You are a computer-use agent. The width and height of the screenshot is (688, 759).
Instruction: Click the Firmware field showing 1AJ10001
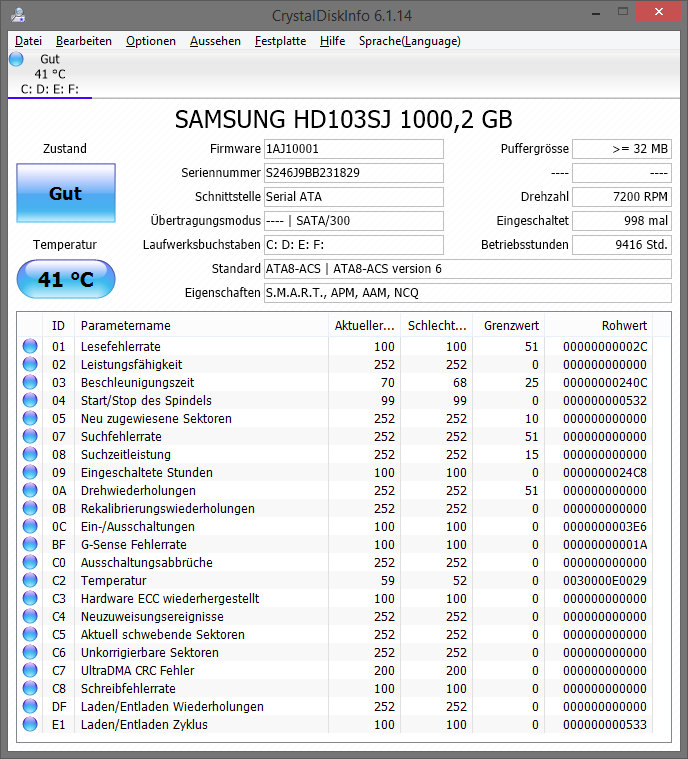(353, 149)
